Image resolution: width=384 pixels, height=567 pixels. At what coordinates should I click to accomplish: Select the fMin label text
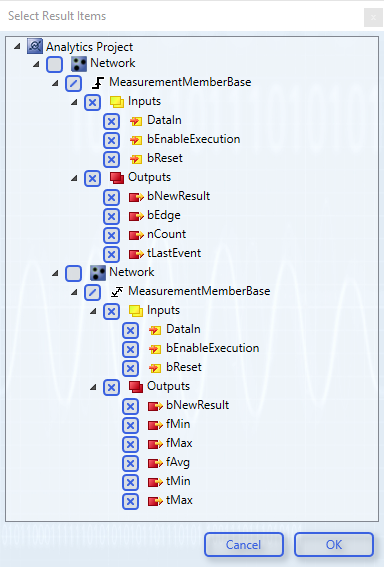pos(178,424)
